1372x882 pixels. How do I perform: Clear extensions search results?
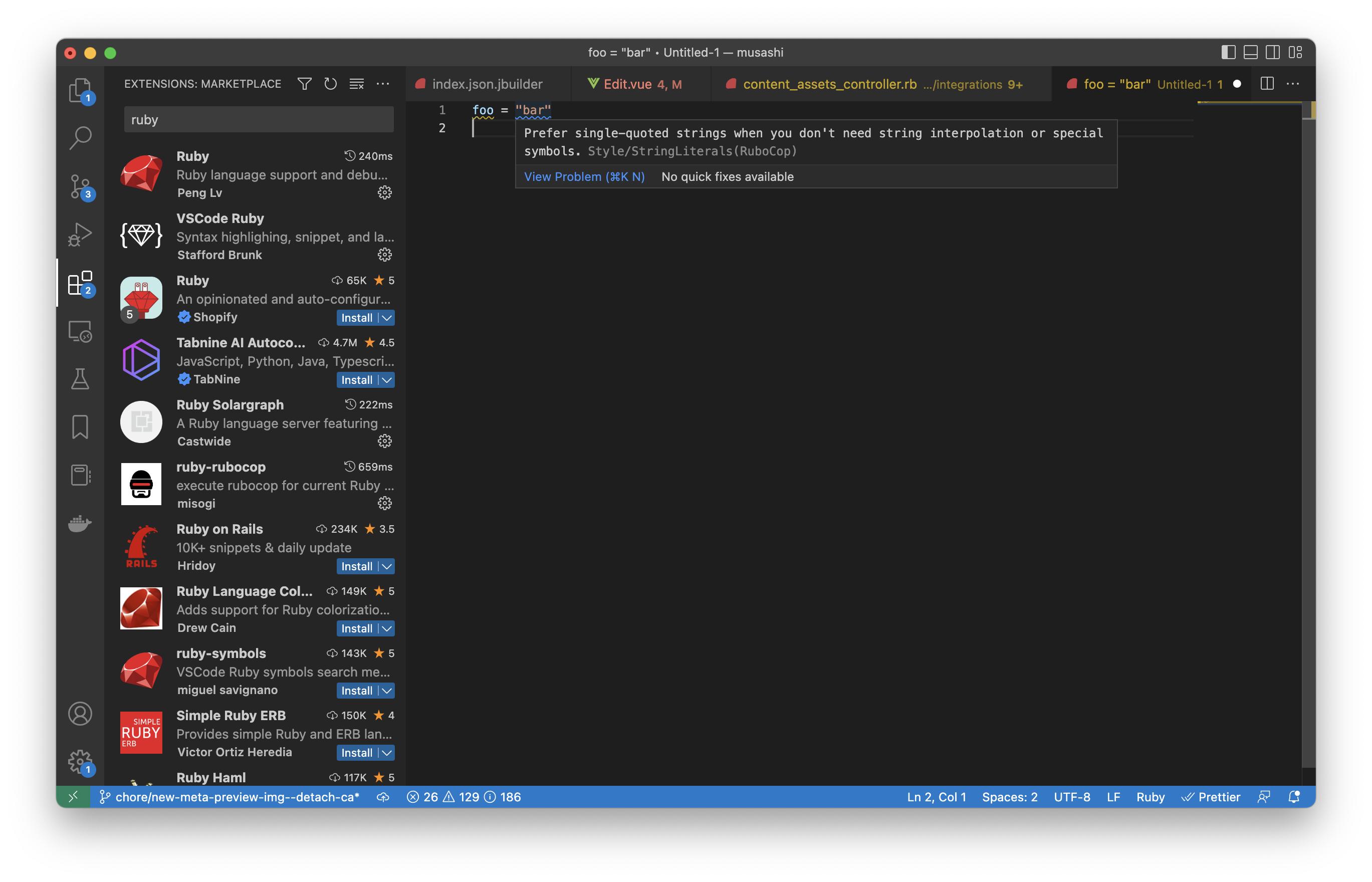357,84
